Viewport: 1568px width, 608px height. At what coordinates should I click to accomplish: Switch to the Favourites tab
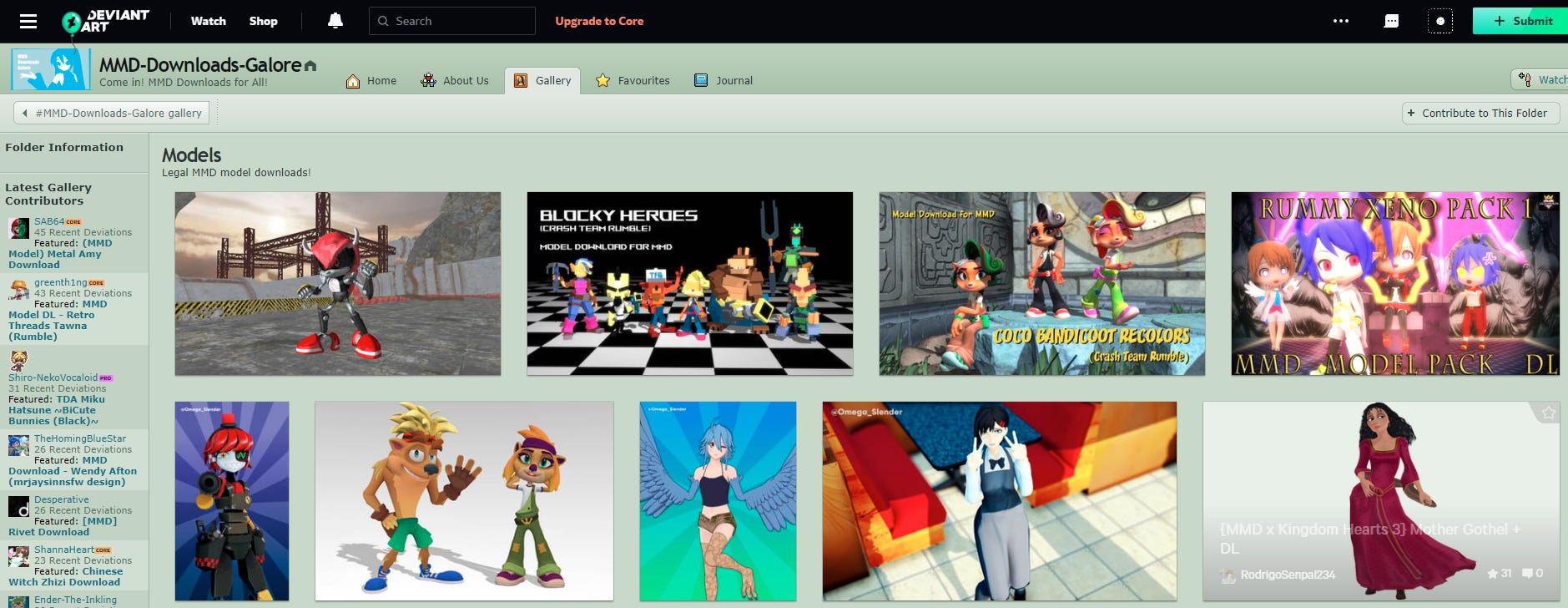pos(633,80)
